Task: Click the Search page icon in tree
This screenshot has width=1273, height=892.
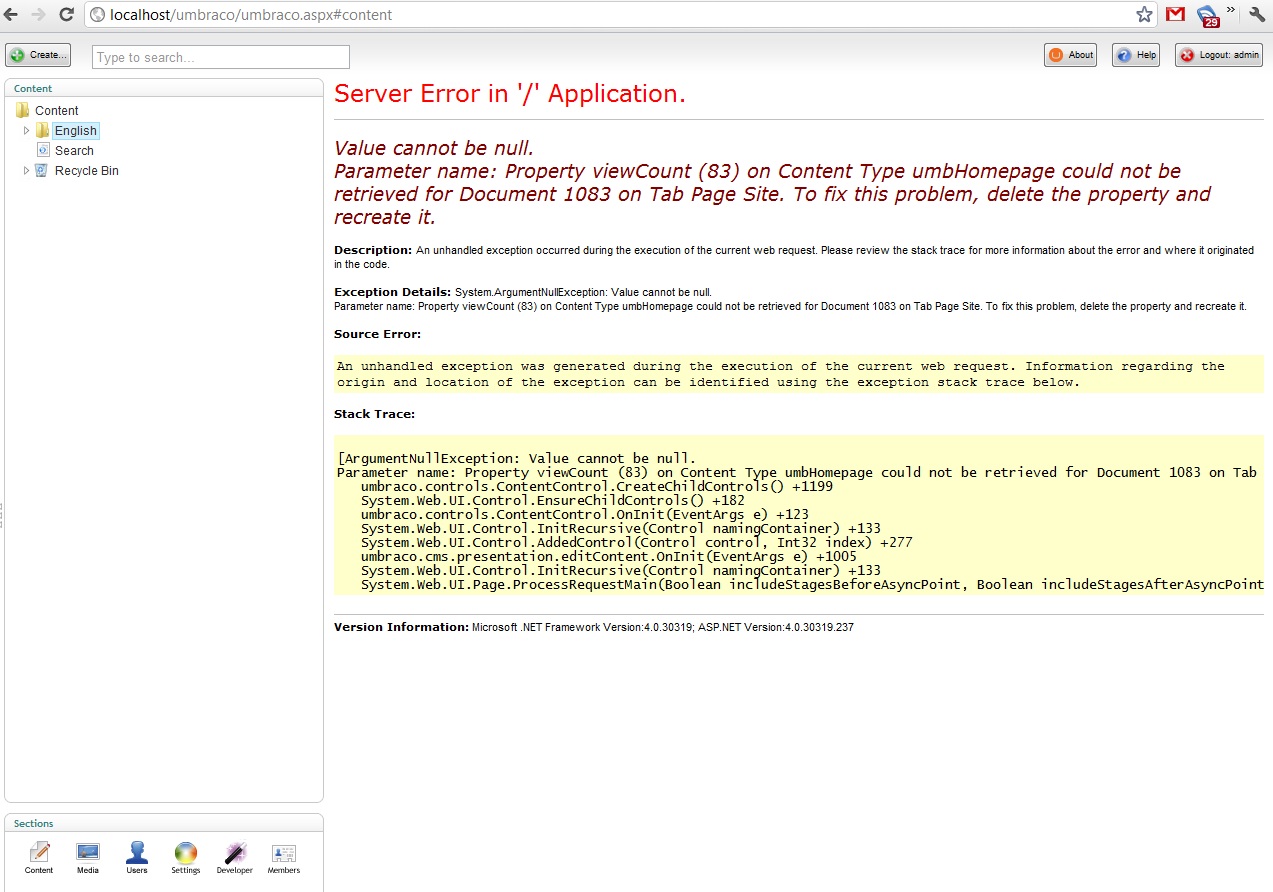Action: pyautogui.click(x=43, y=150)
